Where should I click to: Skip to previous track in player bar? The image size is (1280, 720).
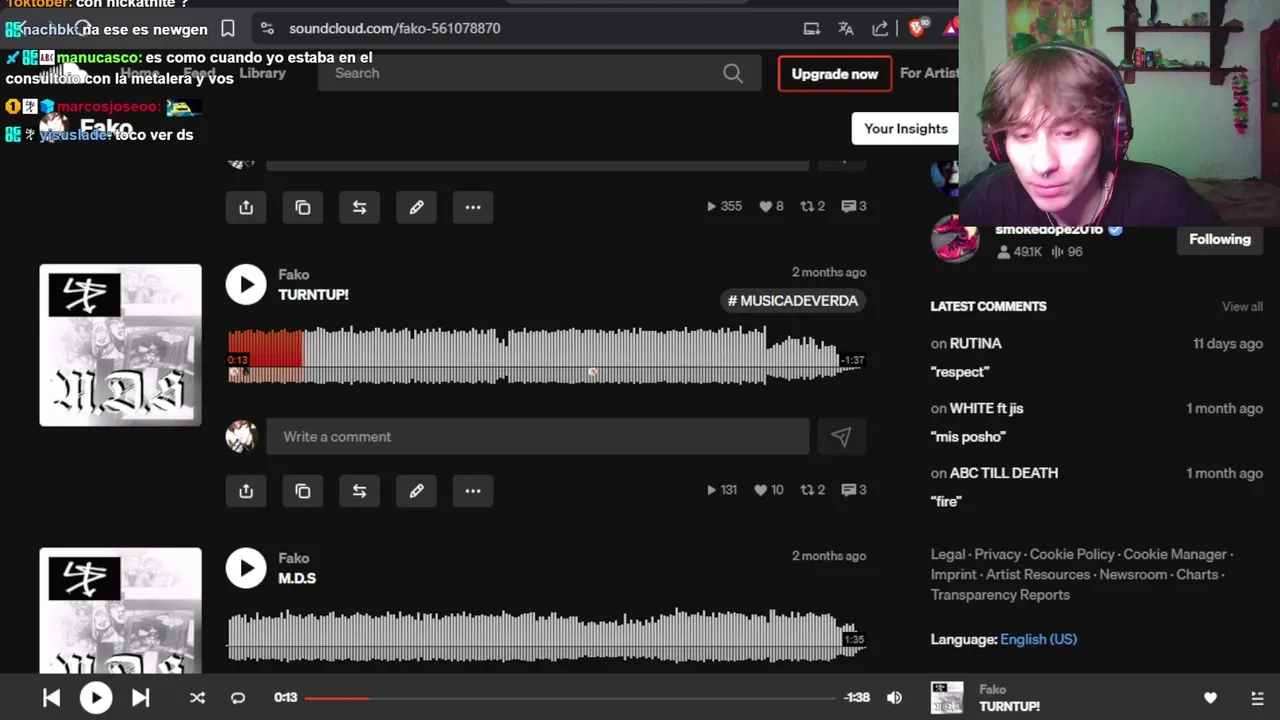52,698
